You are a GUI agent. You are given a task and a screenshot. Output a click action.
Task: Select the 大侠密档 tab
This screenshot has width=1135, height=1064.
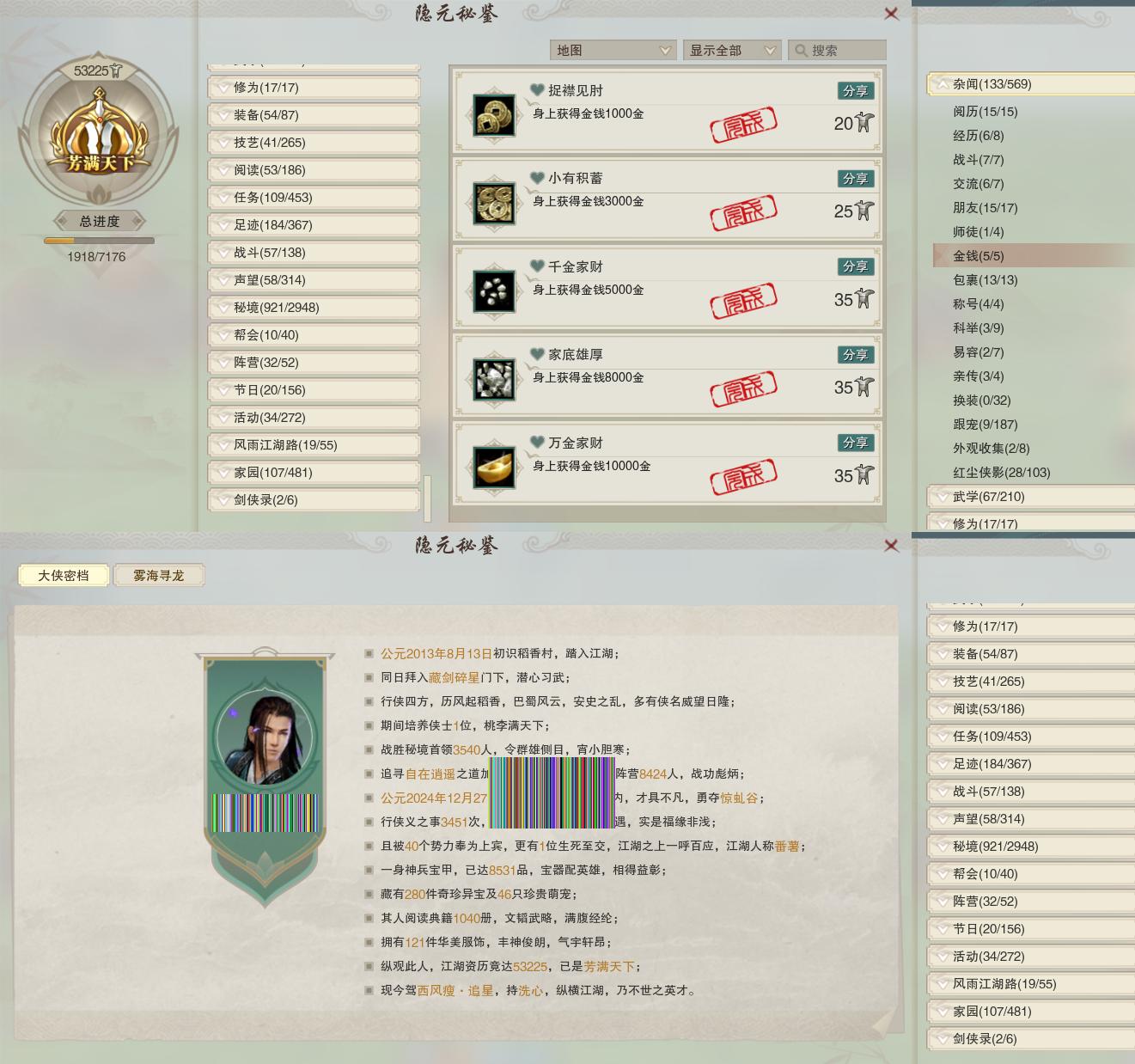[64, 576]
